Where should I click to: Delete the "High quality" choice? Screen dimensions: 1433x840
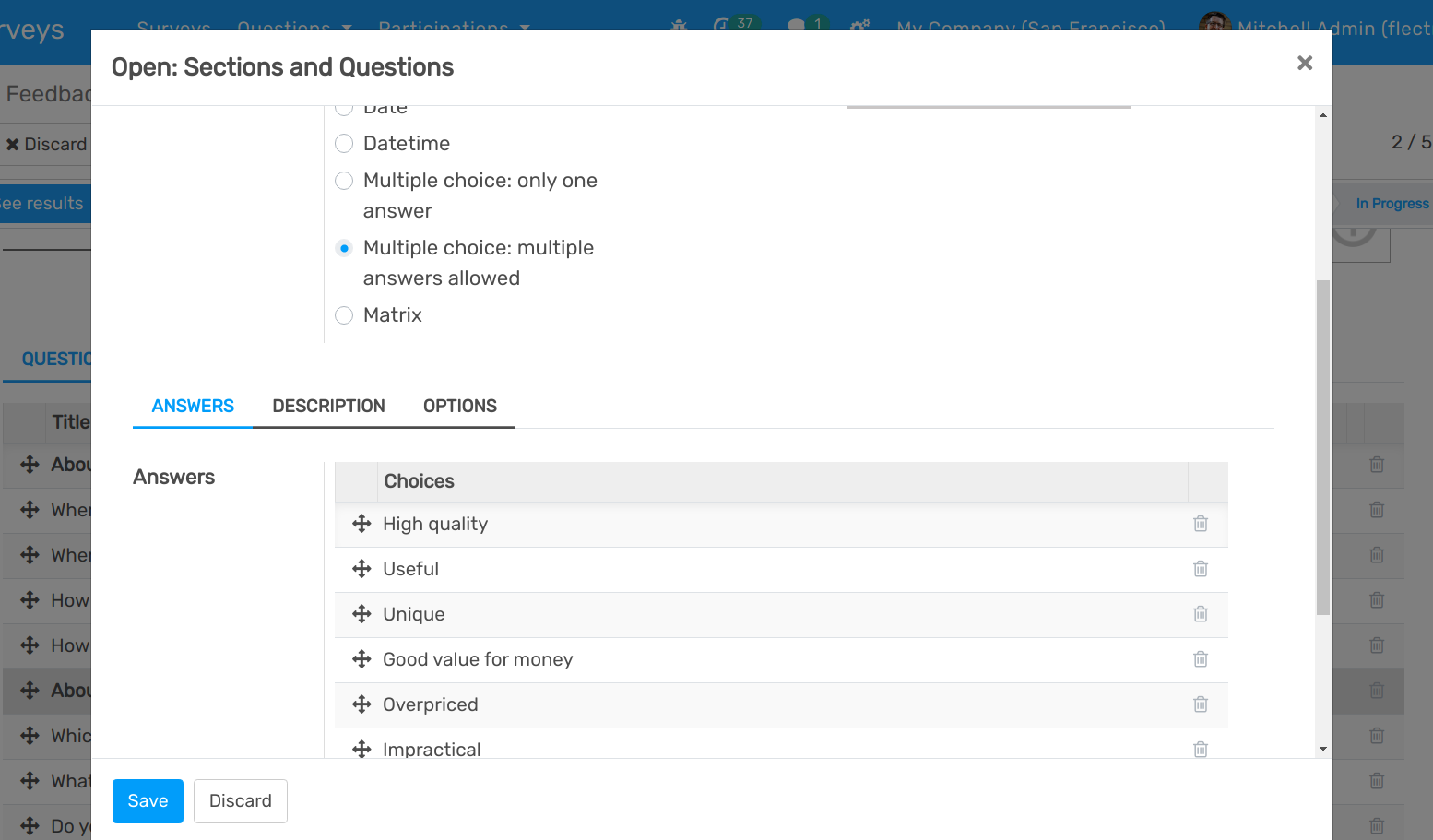point(1200,523)
